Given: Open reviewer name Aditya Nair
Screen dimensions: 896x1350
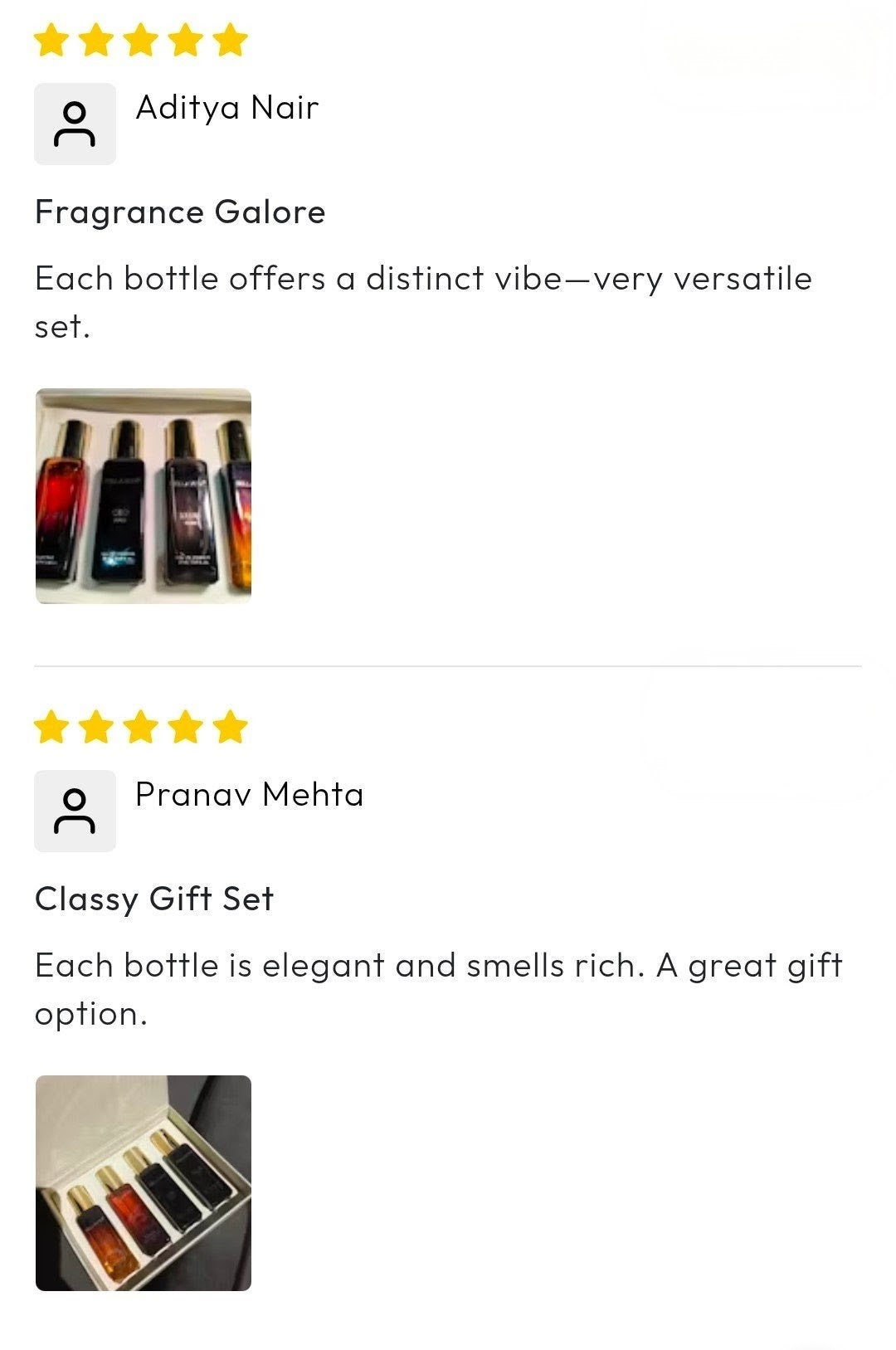Looking at the screenshot, I should click(227, 108).
